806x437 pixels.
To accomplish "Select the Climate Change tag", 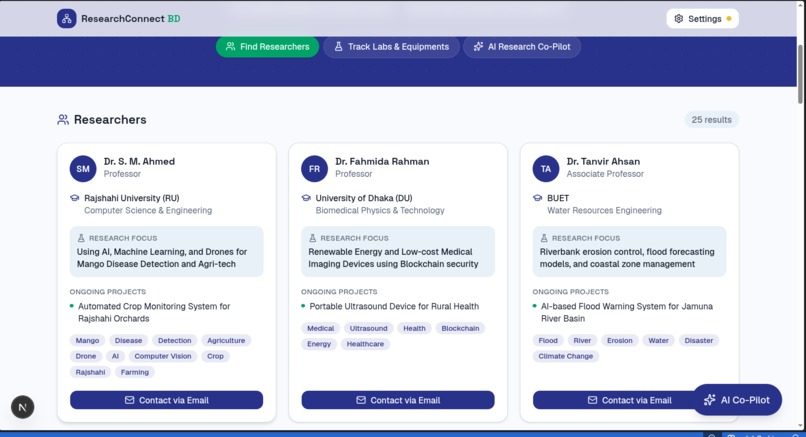I will coord(566,356).
